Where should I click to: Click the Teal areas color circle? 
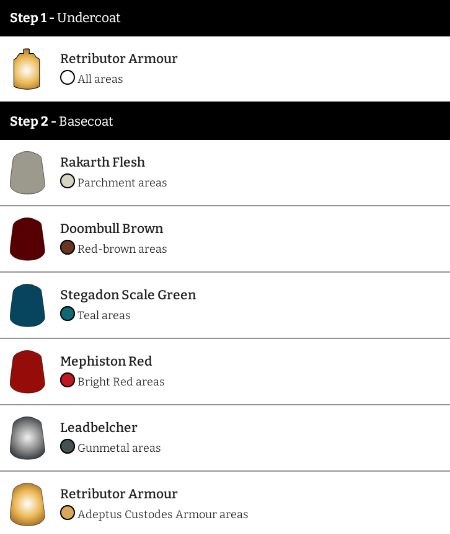coord(67,314)
